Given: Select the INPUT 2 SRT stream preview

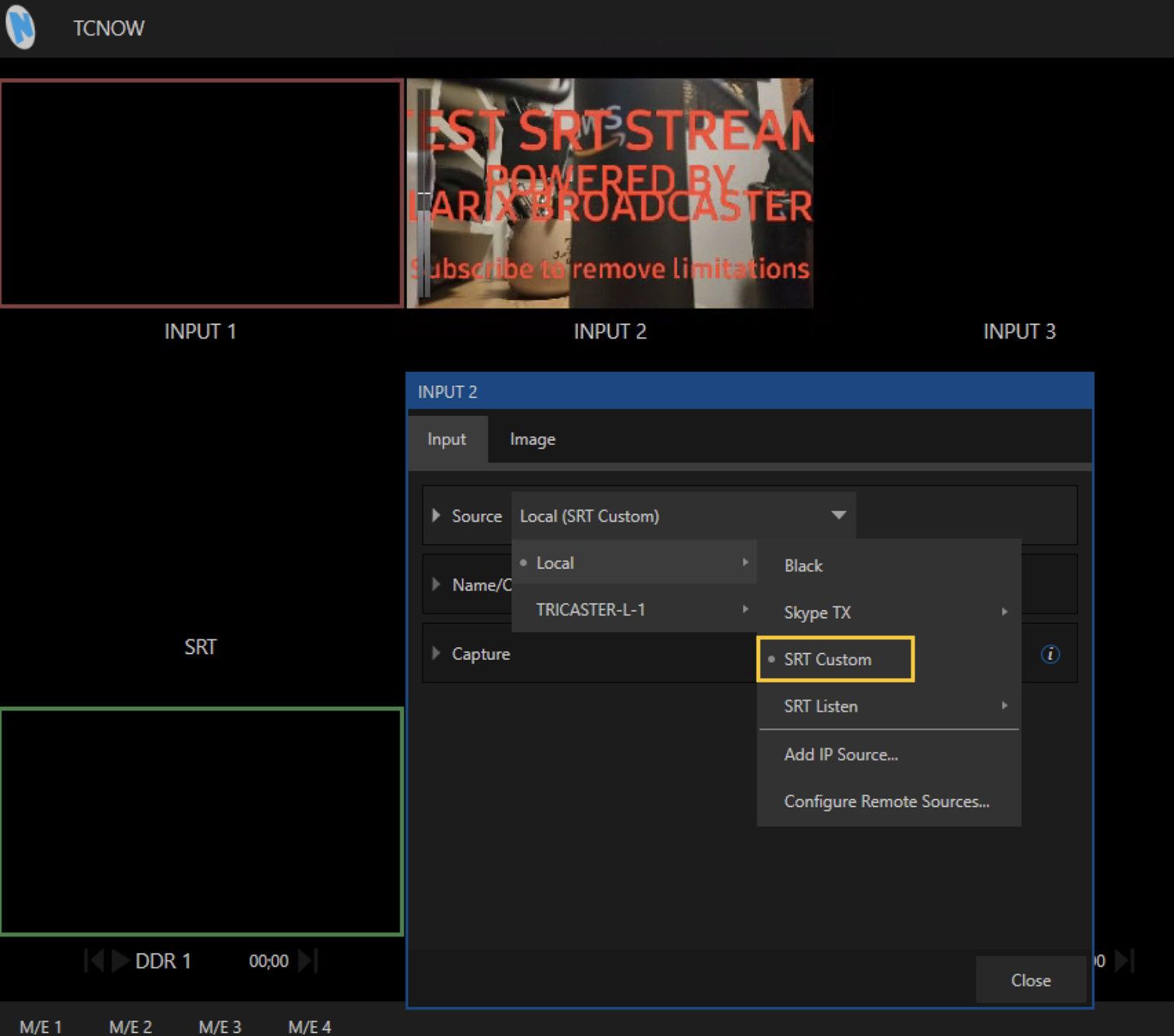Looking at the screenshot, I should pos(610,193).
